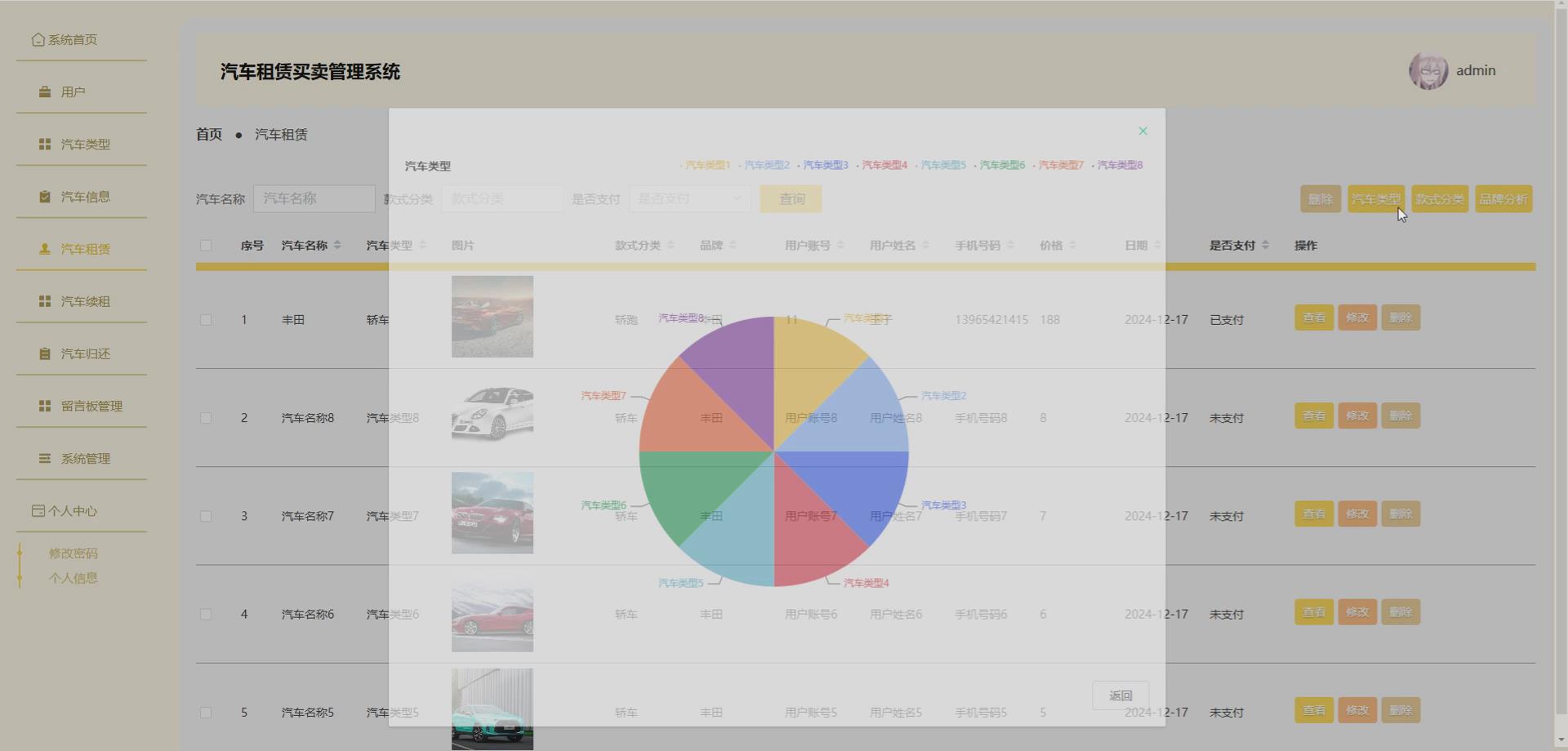This screenshot has width=1568, height=751.
Task: Click the 品牌分析 chart button
Action: [x=1503, y=198]
